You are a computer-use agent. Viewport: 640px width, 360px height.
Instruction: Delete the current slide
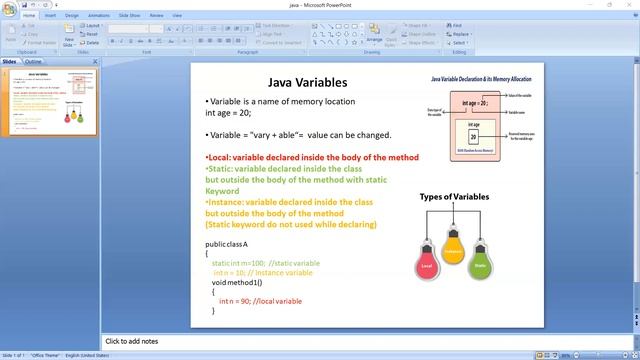click(90, 42)
